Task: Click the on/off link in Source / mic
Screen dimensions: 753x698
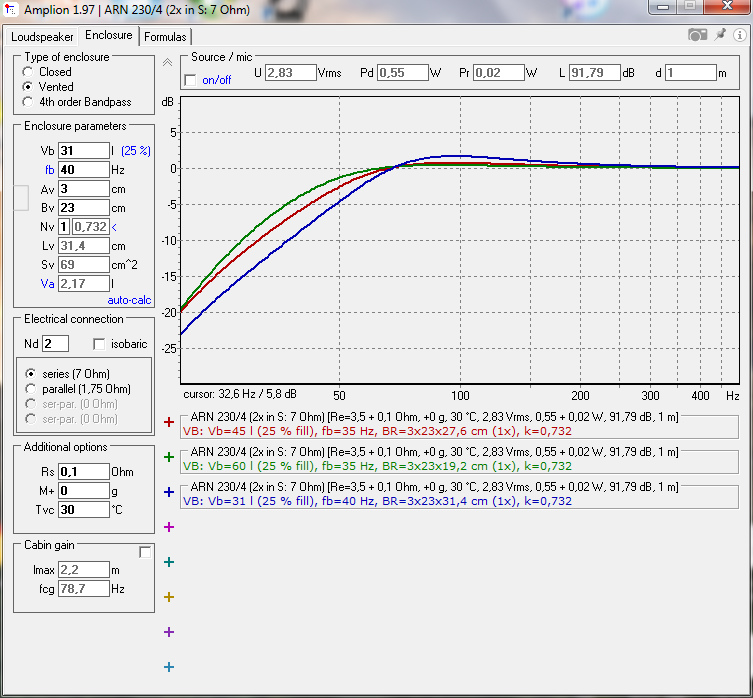Action: 217,80
